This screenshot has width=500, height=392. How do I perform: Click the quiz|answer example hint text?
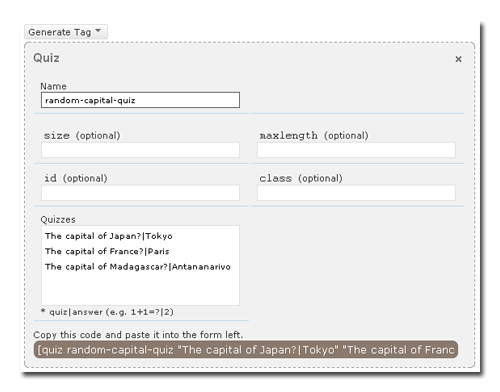coord(107,312)
